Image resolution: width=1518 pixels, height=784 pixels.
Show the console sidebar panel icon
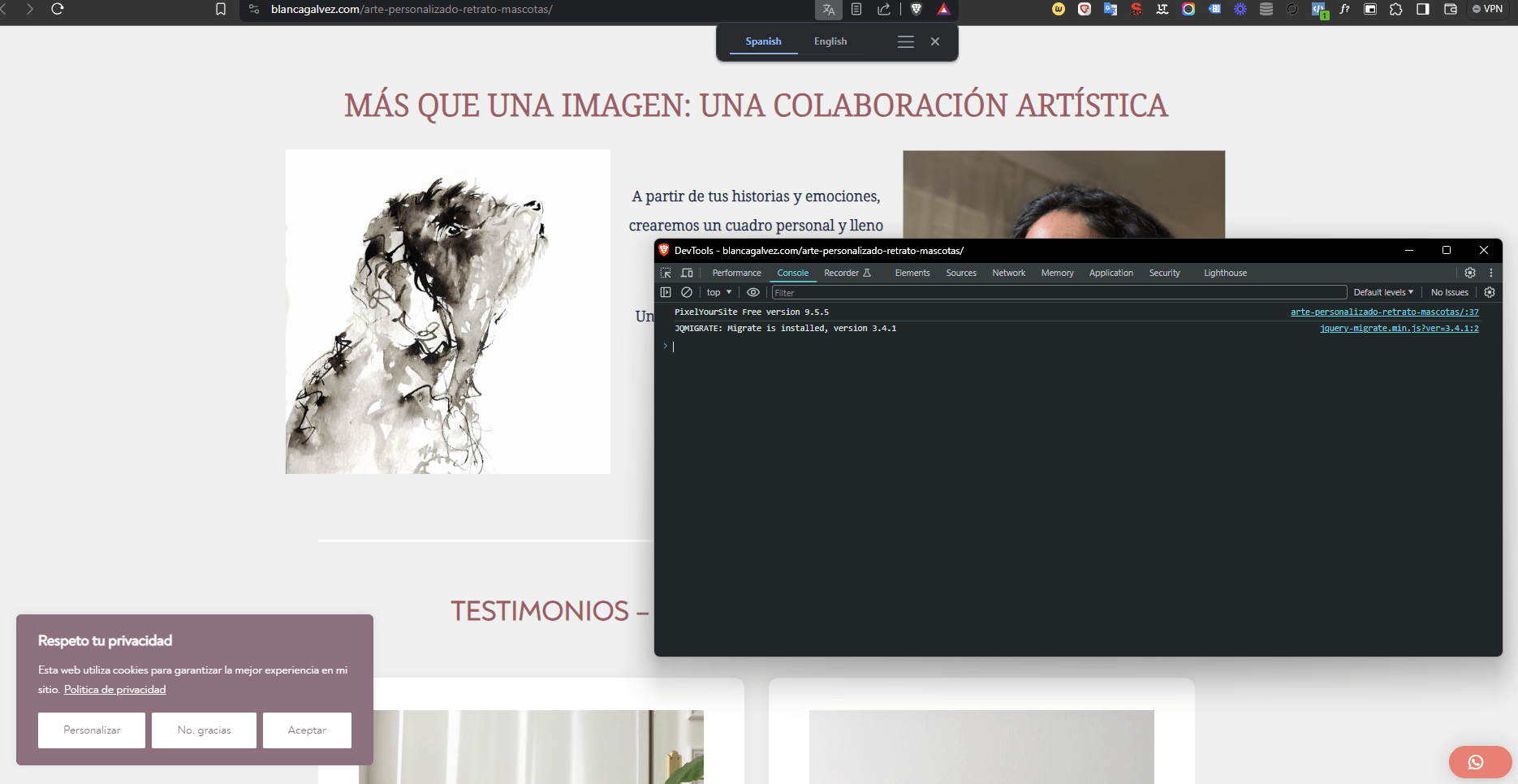[666, 292]
